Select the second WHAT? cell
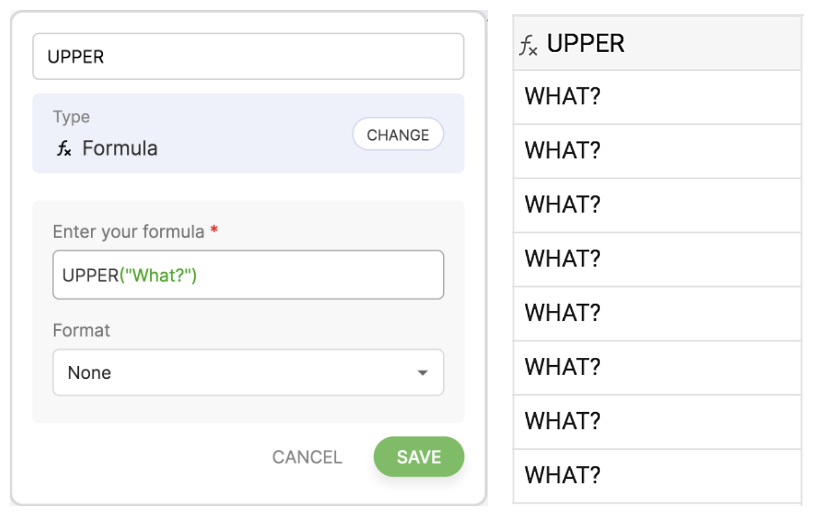 click(x=657, y=151)
